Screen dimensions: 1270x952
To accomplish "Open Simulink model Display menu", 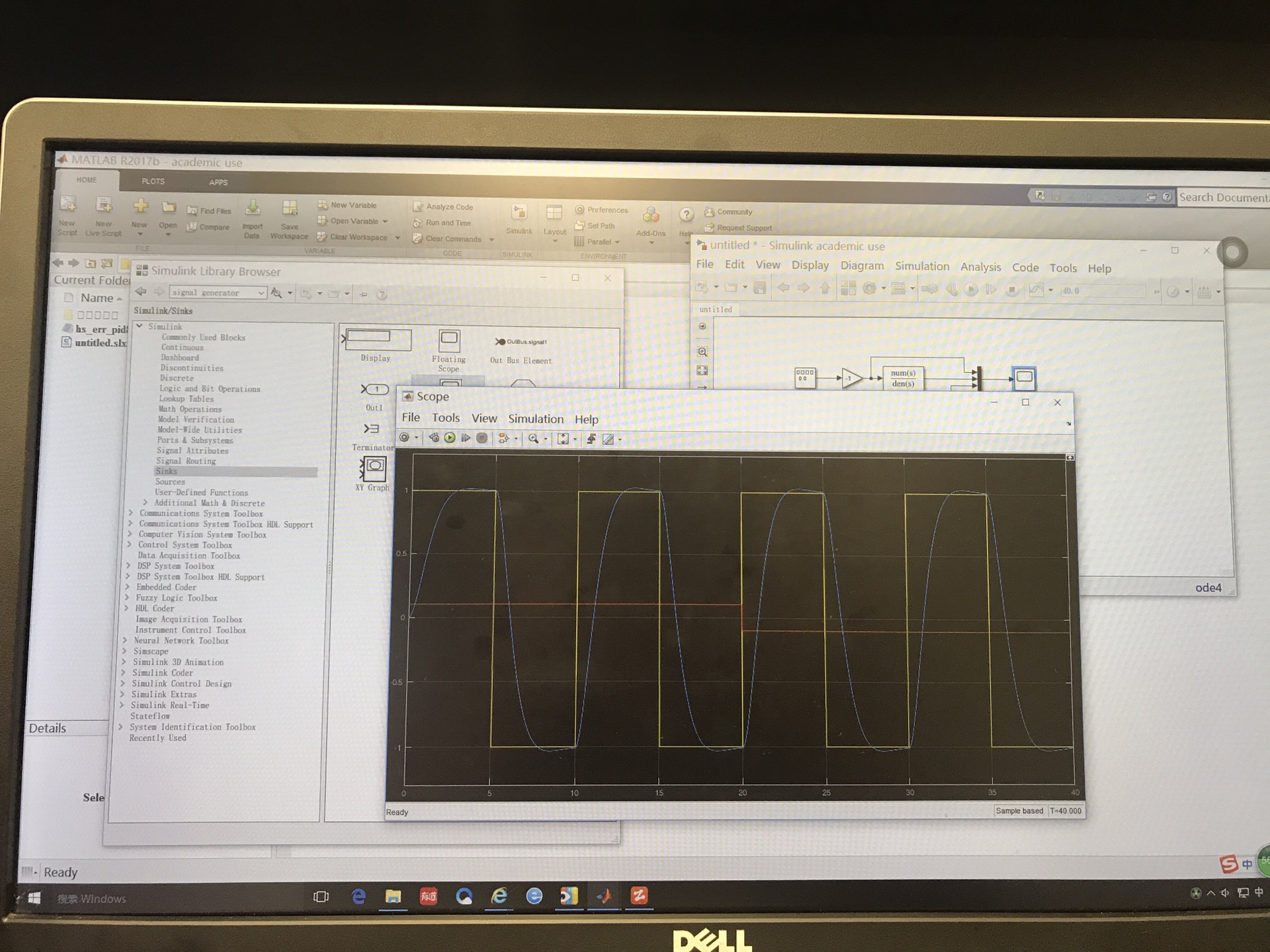I will [x=810, y=264].
